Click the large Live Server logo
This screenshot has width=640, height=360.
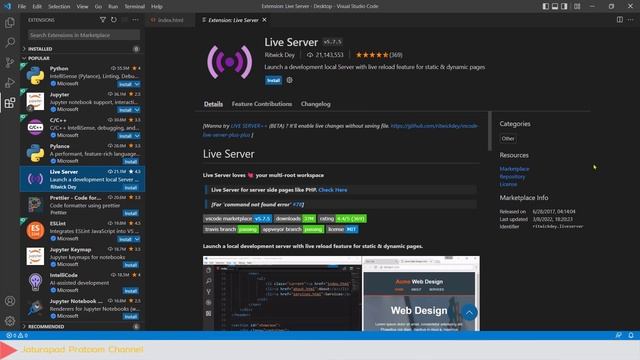(230, 62)
